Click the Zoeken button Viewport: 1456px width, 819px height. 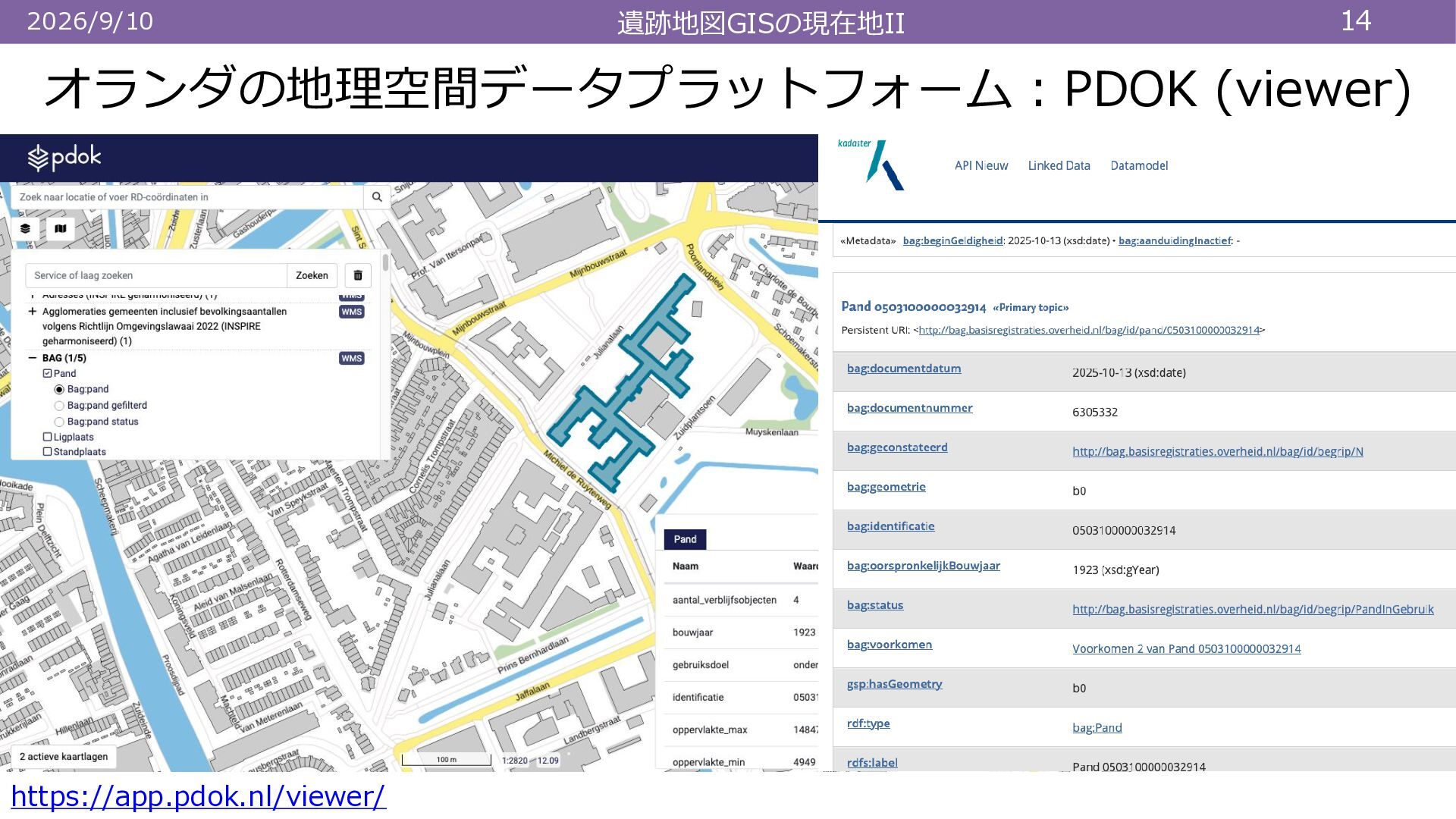(x=312, y=275)
